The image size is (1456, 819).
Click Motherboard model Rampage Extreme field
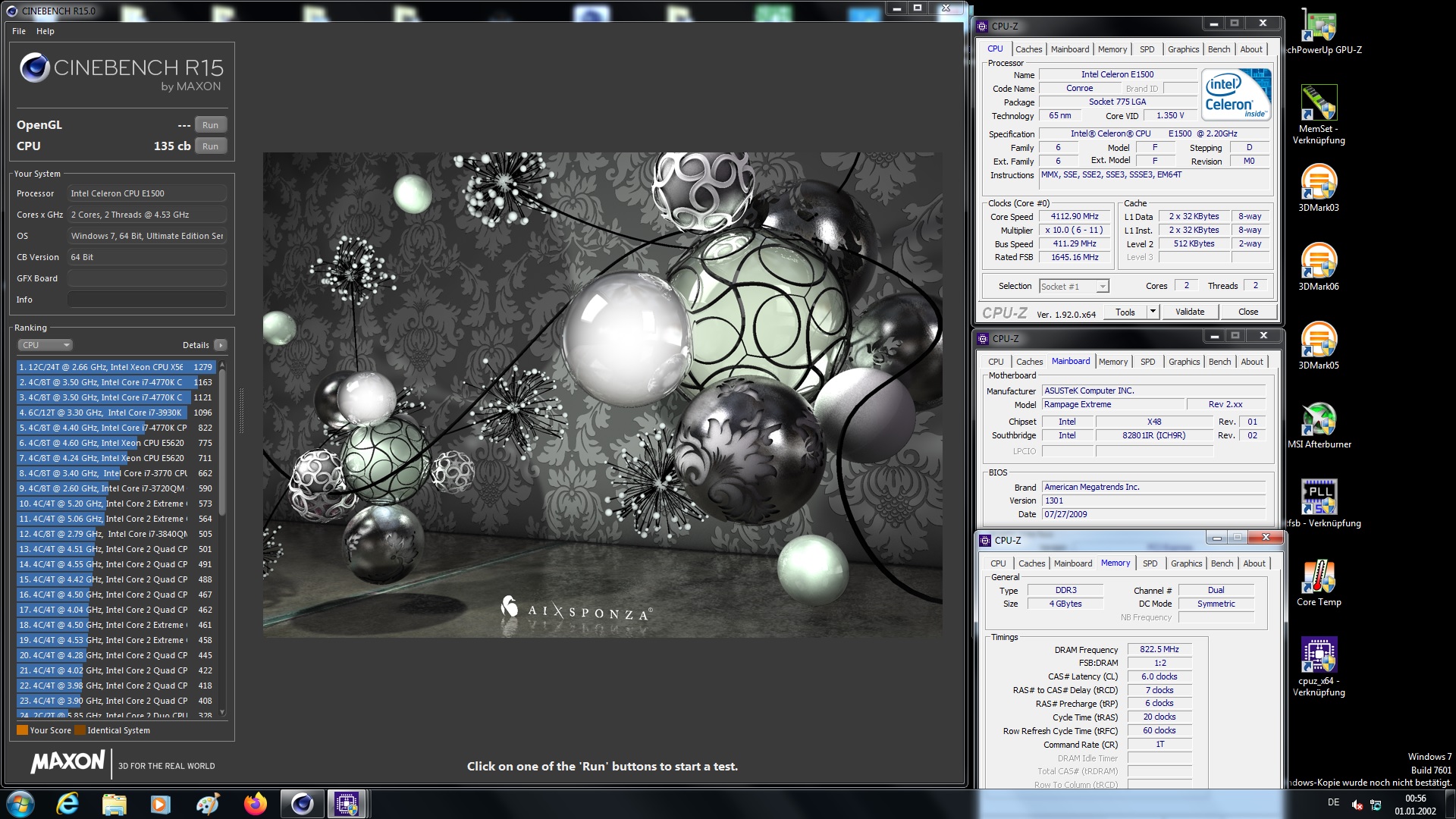(x=1113, y=404)
